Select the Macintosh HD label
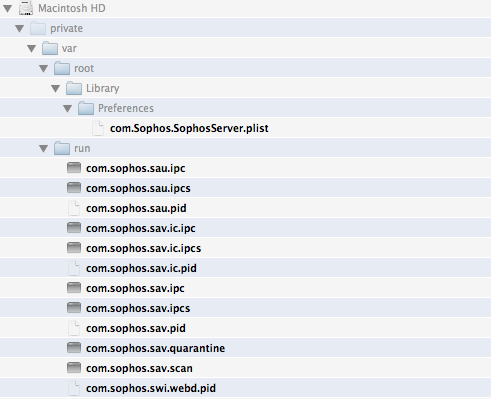Viewport: 491px width, 399px height. [x=72, y=8]
